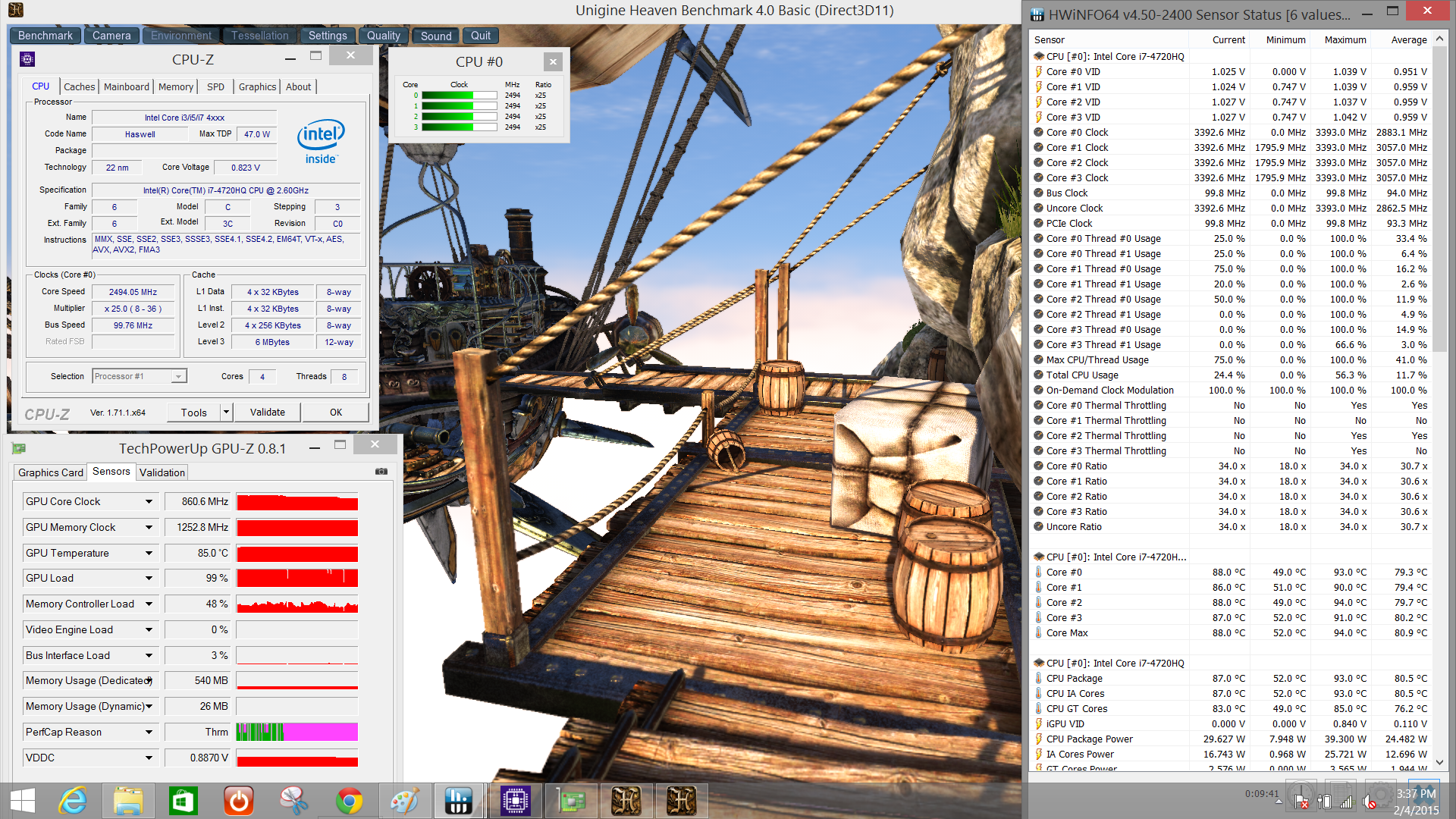Click the Heaven Benchmark Quality button
1456x819 pixels.
tap(383, 36)
